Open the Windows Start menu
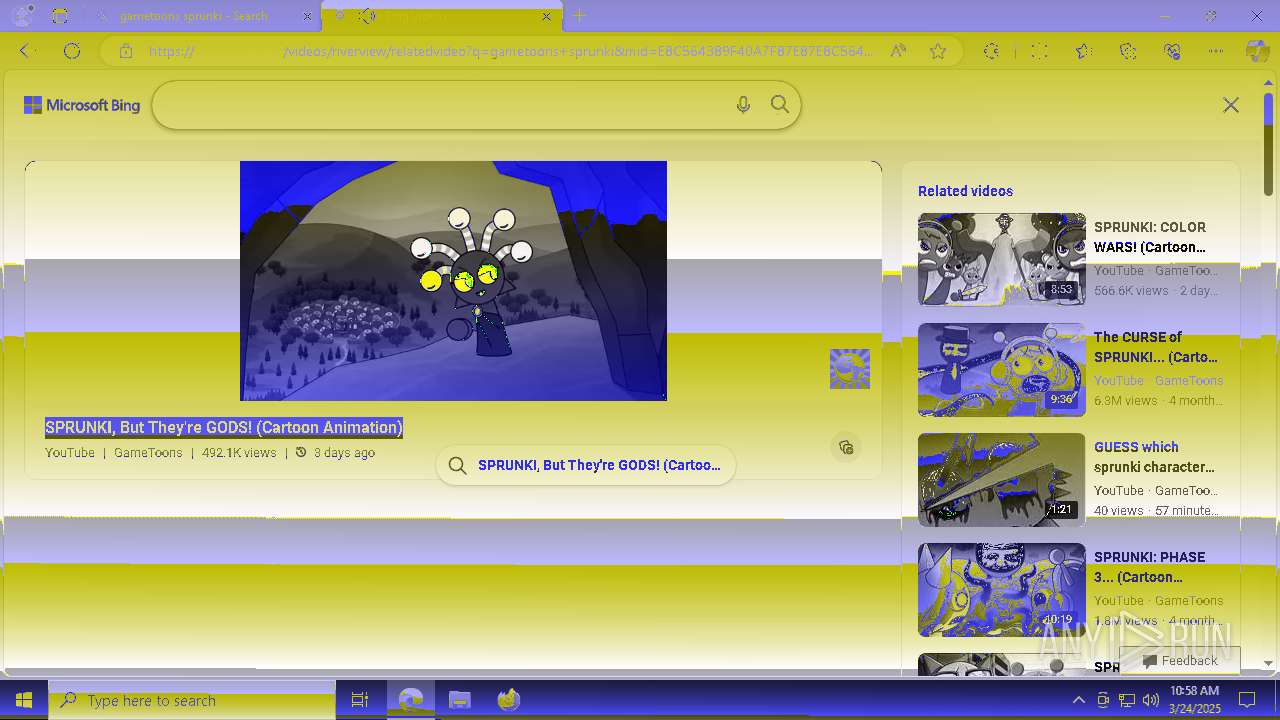The image size is (1280, 720). click(24, 700)
